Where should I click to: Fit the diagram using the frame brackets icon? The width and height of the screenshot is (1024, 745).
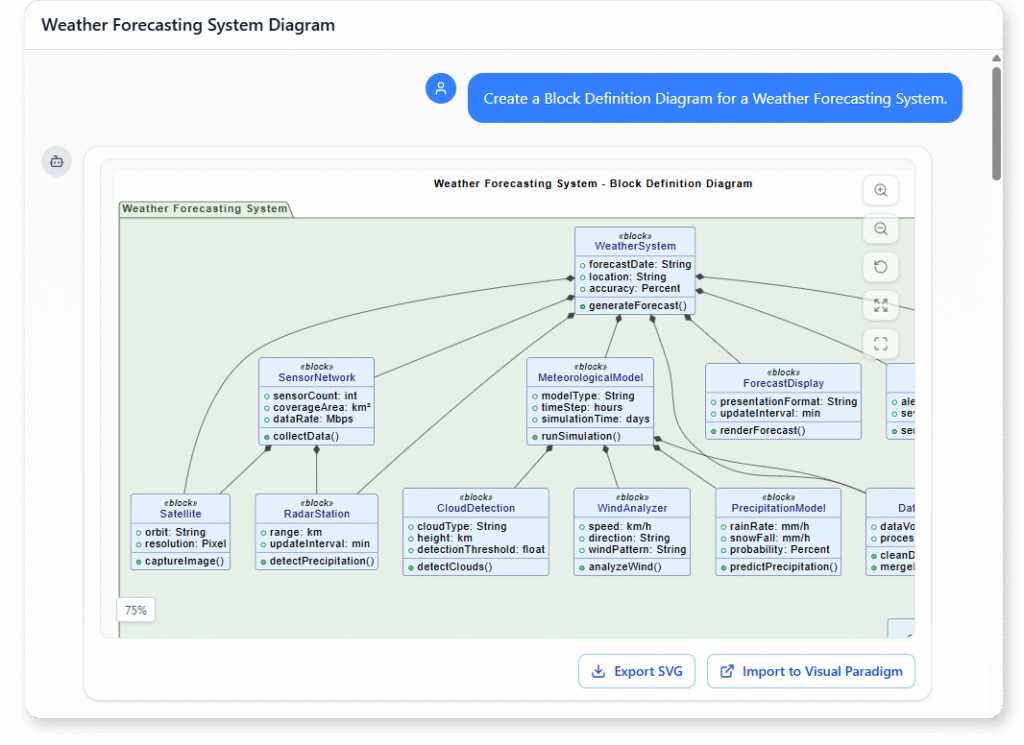click(x=880, y=343)
